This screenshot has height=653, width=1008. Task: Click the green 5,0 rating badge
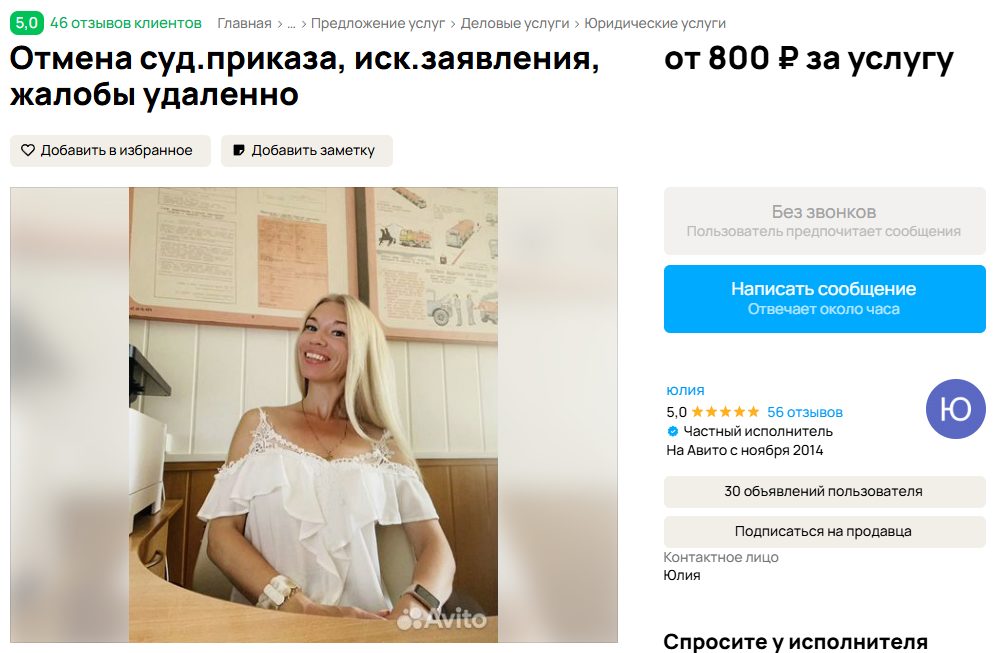pyautogui.click(x=26, y=23)
